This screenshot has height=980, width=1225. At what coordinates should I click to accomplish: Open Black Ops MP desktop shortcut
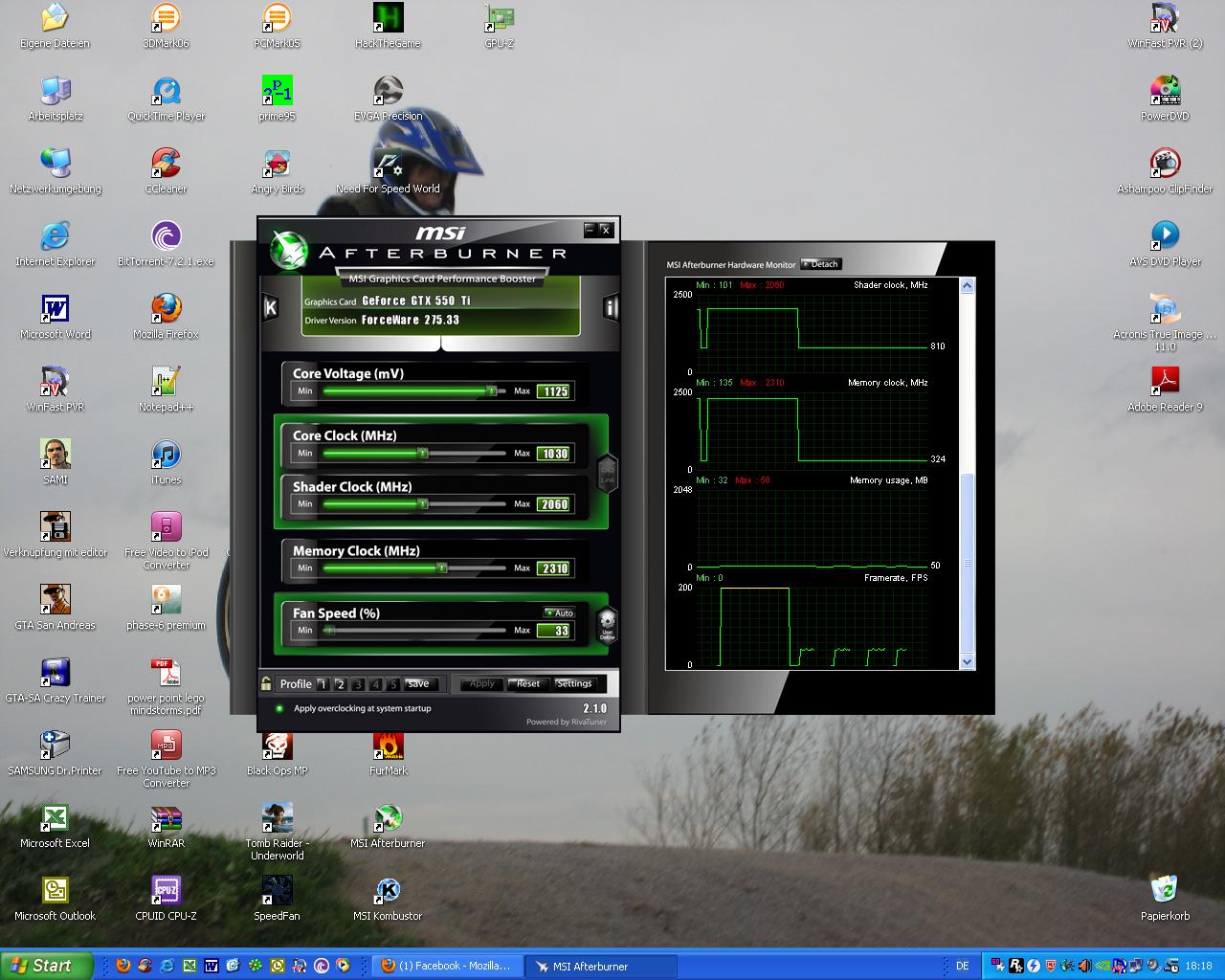(277, 753)
